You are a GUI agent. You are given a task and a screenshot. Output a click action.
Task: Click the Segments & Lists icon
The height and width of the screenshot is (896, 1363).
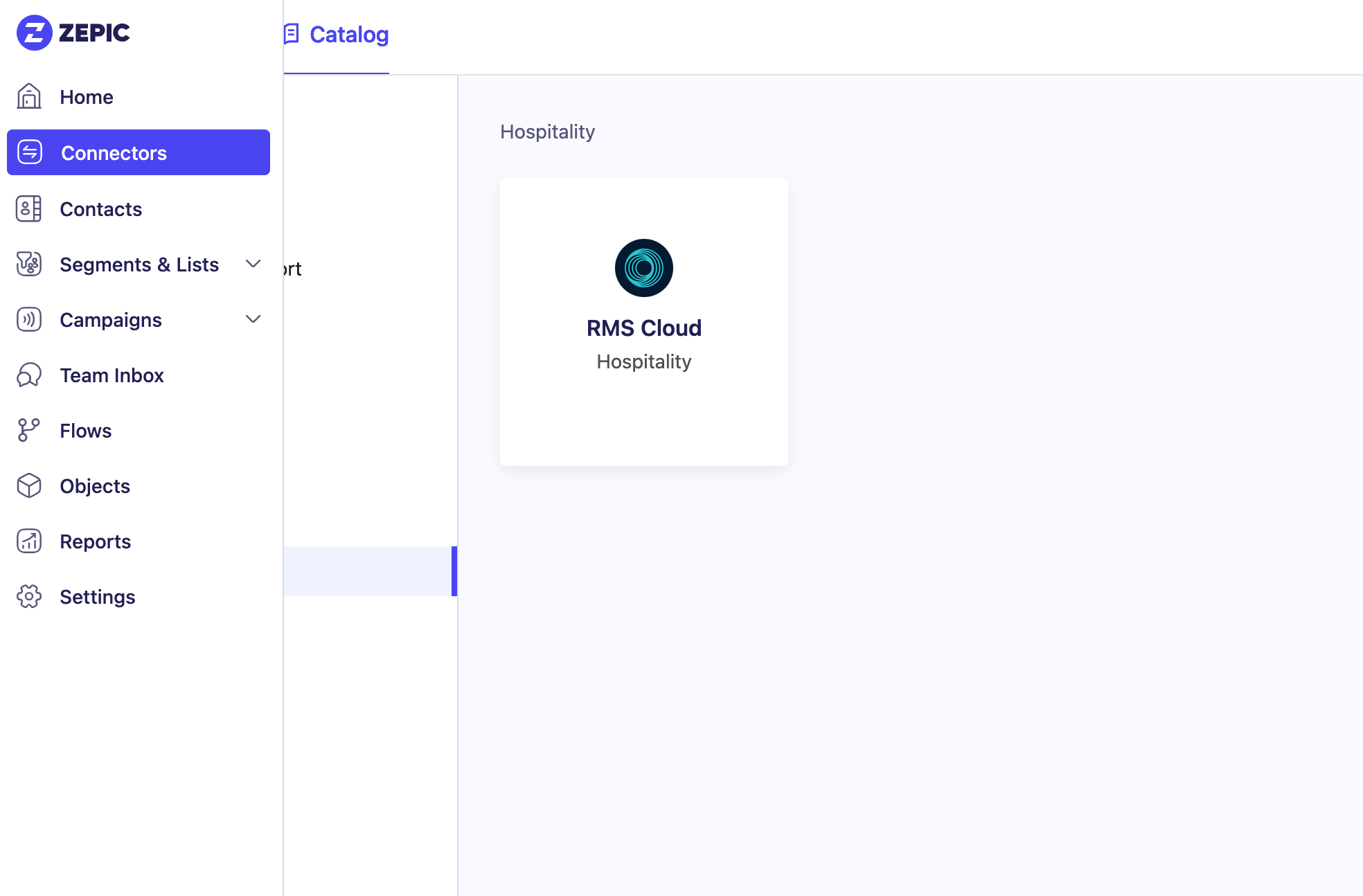[29, 264]
